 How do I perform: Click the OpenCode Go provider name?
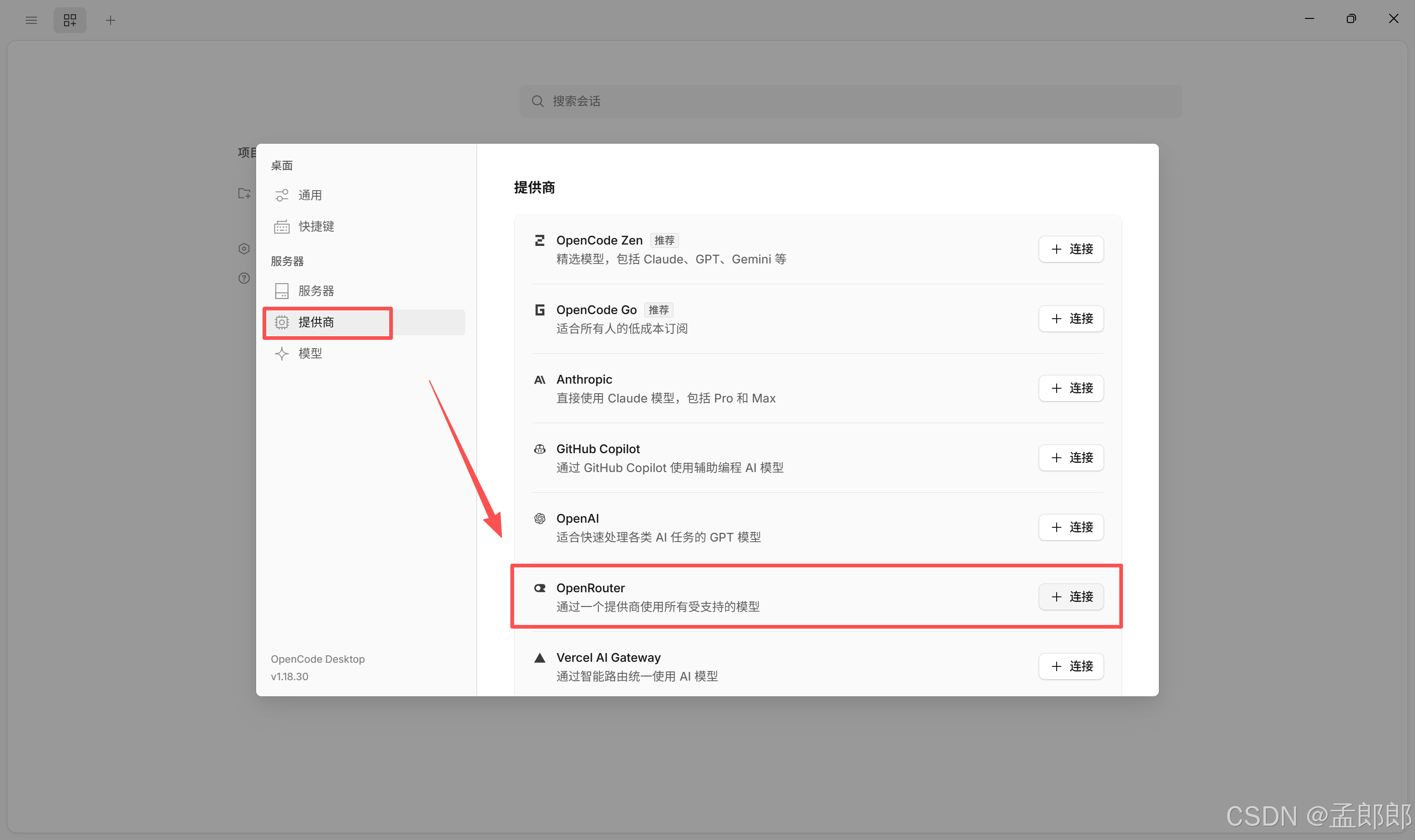[596, 309]
